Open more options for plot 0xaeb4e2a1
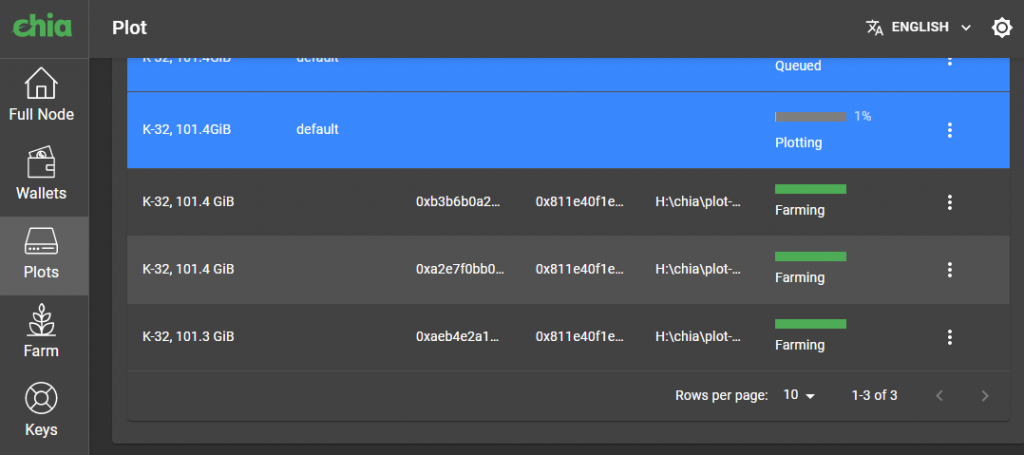This screenshot has width=1024, height=455. 950,337
